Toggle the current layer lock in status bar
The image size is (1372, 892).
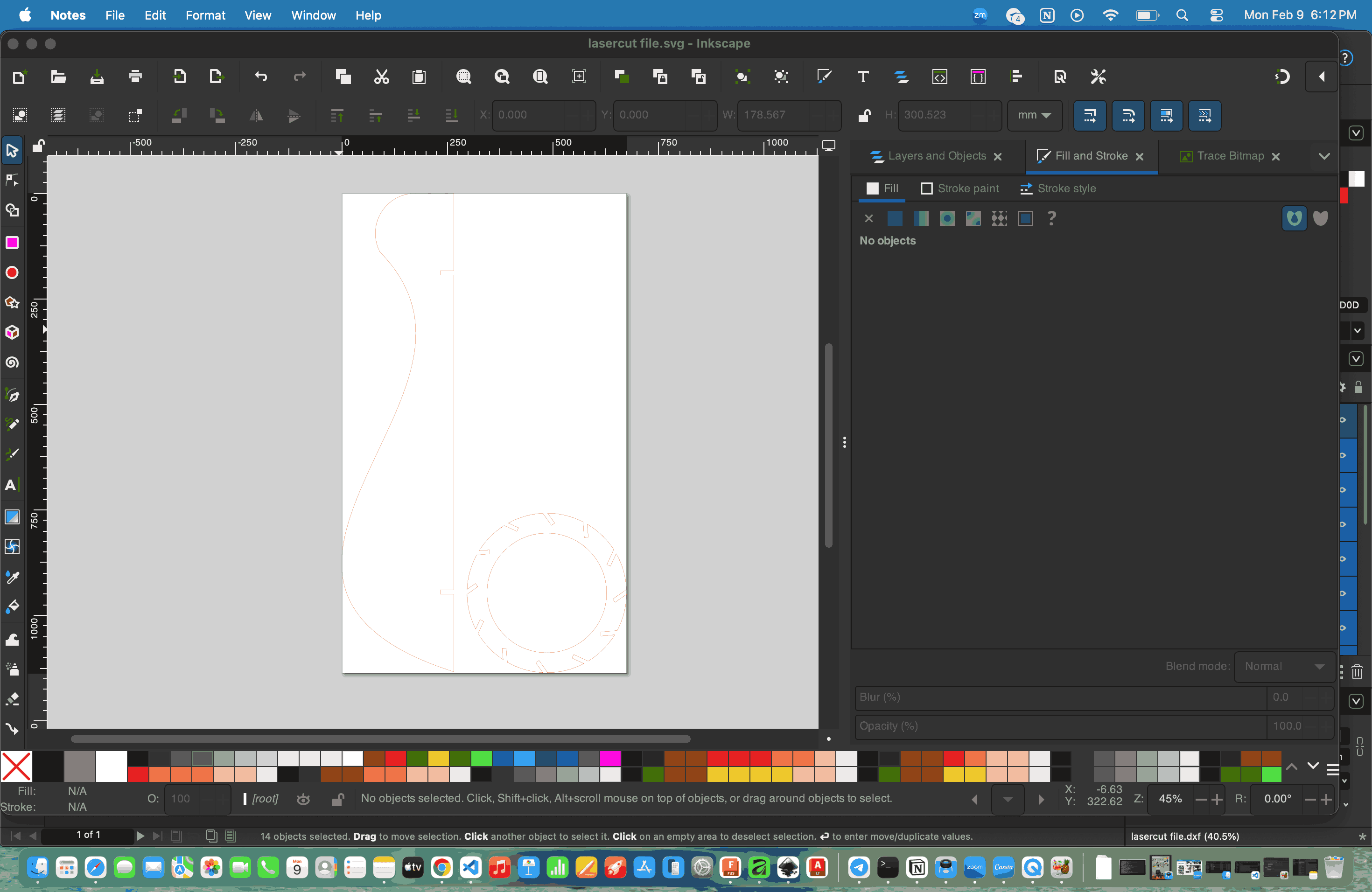click(338, 799)
